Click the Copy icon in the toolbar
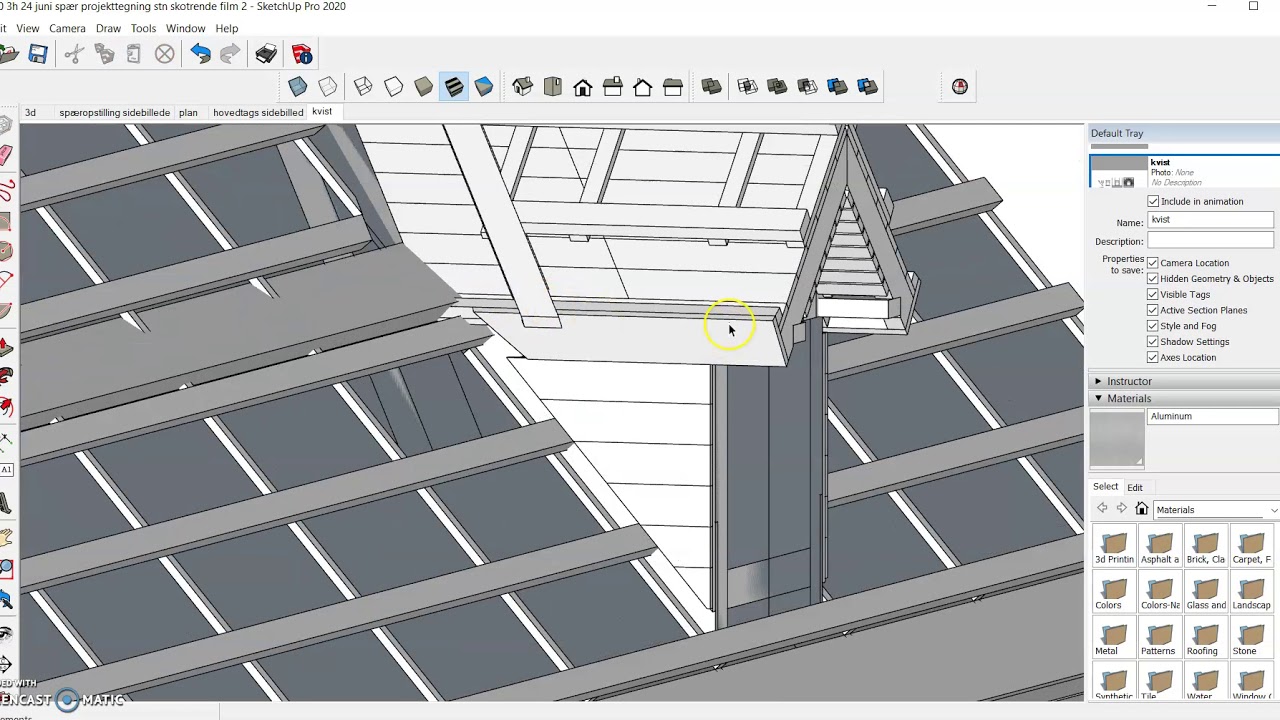Viewport: 1280px width, 720px height. [x=104, y=54]
